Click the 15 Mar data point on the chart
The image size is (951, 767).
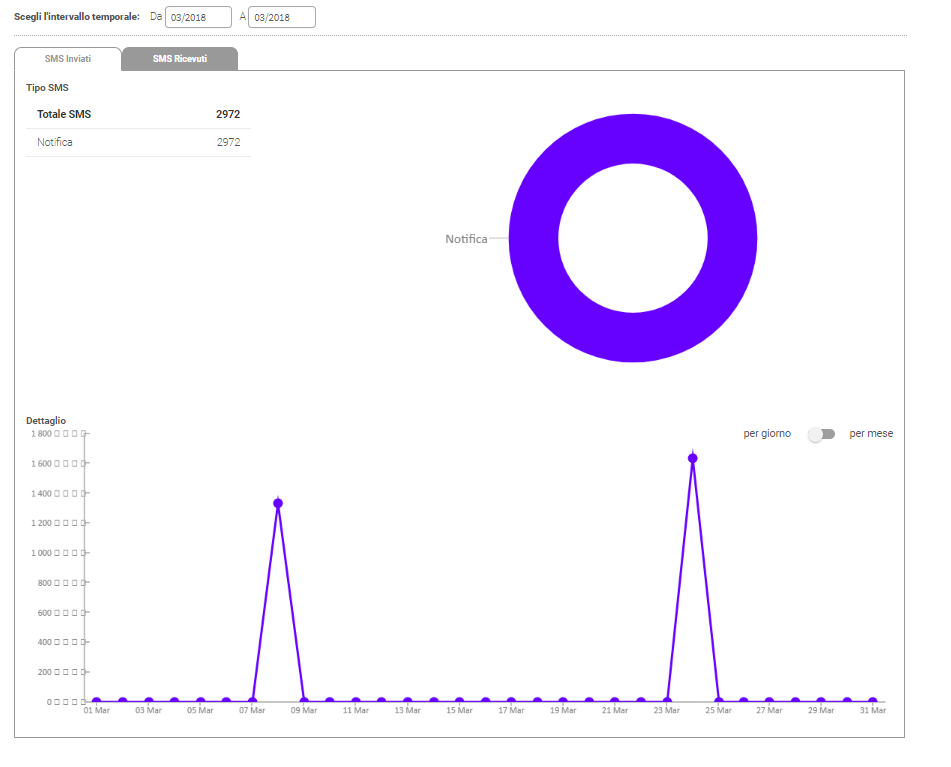tap(459, 702)
